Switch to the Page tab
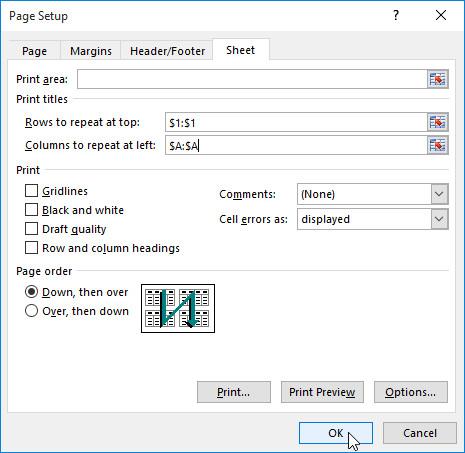 (x=34, y=51)
